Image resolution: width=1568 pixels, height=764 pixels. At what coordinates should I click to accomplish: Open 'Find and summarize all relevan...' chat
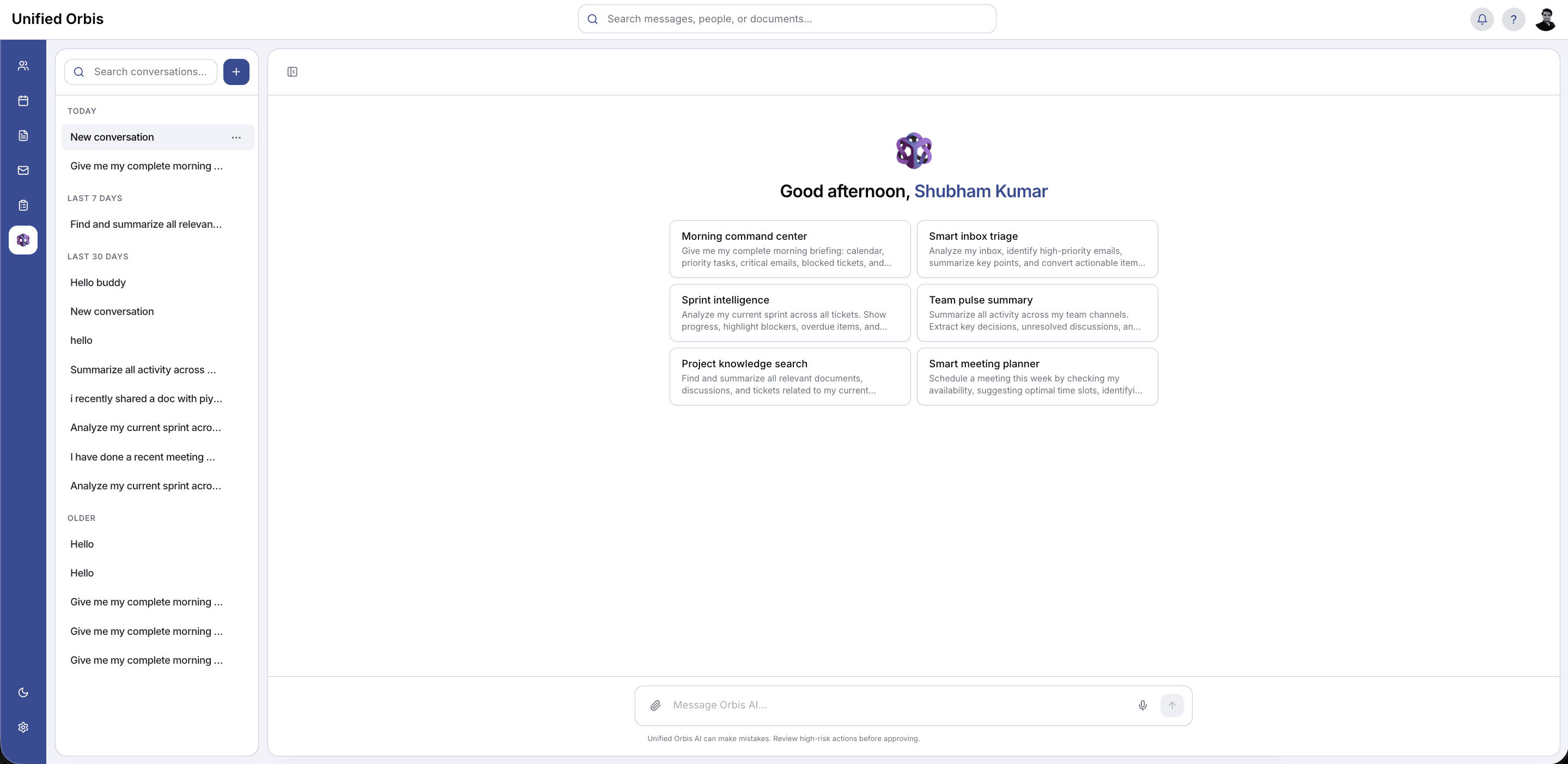(158, 225)
